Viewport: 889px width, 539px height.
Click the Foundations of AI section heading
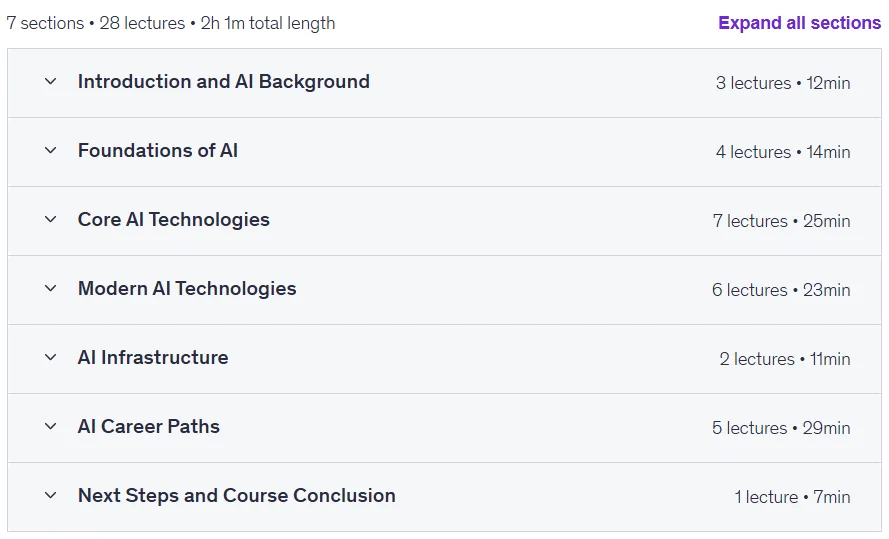(158, 151)
